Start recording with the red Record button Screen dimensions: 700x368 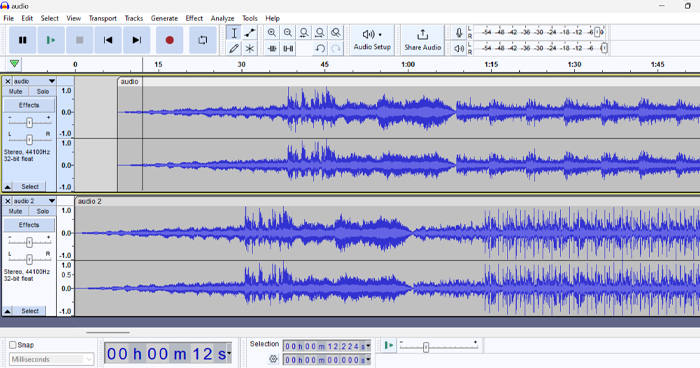point(169,40)
